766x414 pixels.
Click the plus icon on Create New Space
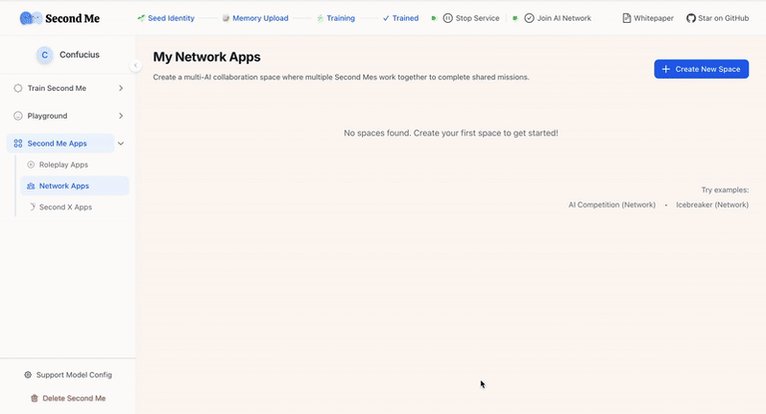(x=665, y=69)
